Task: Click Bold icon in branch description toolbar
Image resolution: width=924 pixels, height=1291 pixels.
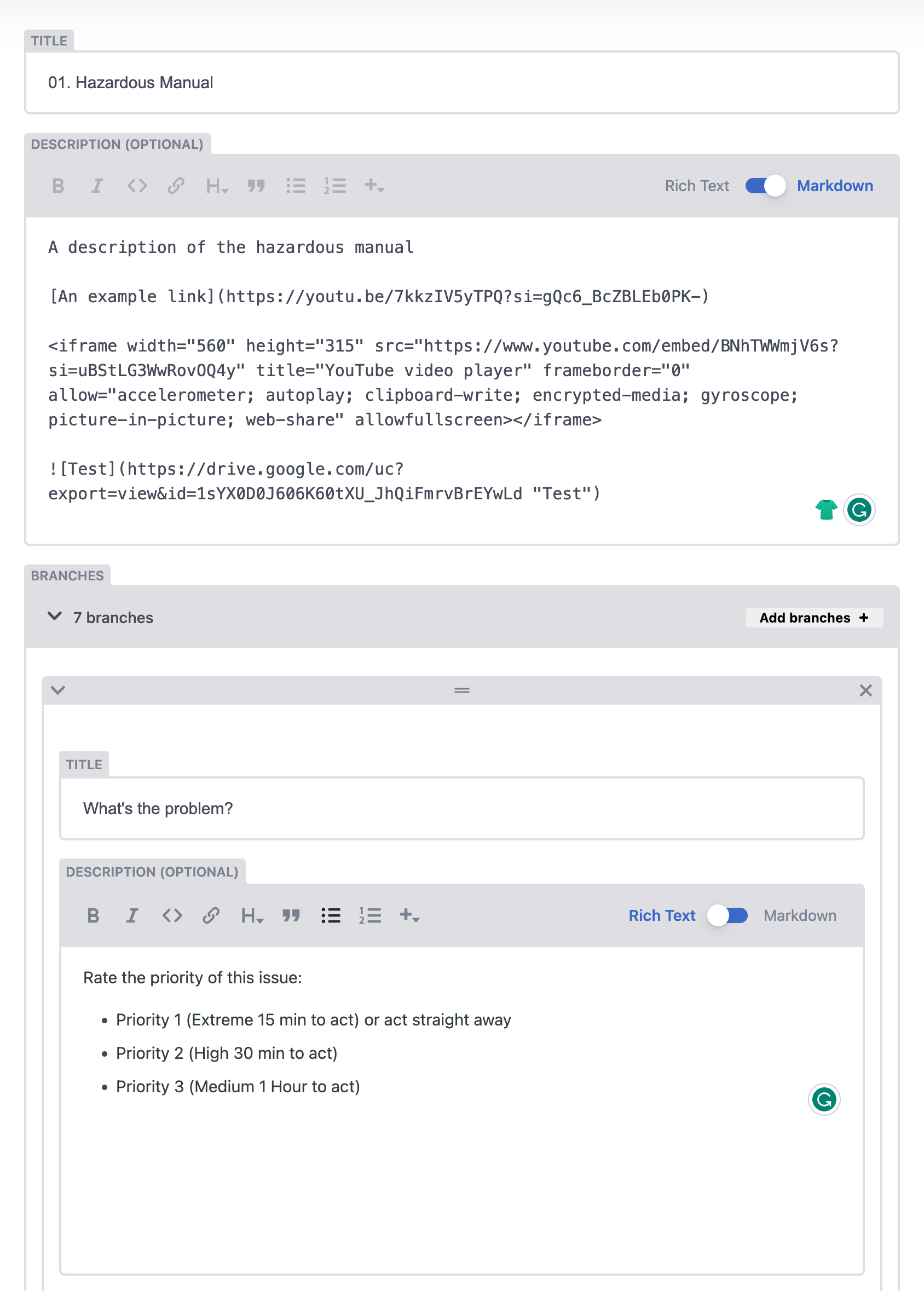Action: [93, 915]
